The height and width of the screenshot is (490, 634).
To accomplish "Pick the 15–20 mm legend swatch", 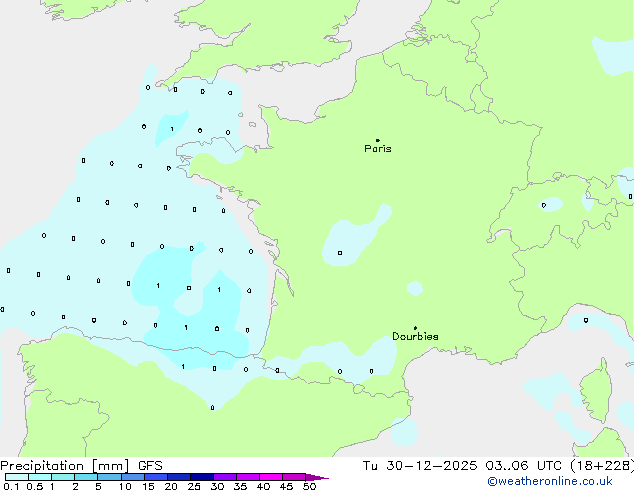I will pyautogui.click(x=156, y=477).
